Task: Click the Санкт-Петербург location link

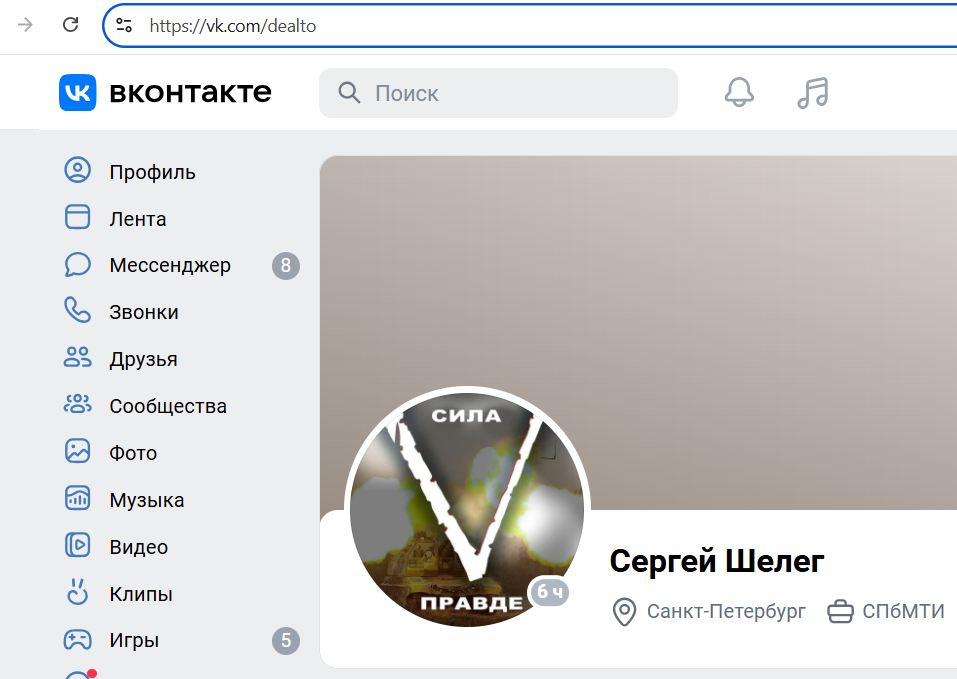Action: coord(726,611)
